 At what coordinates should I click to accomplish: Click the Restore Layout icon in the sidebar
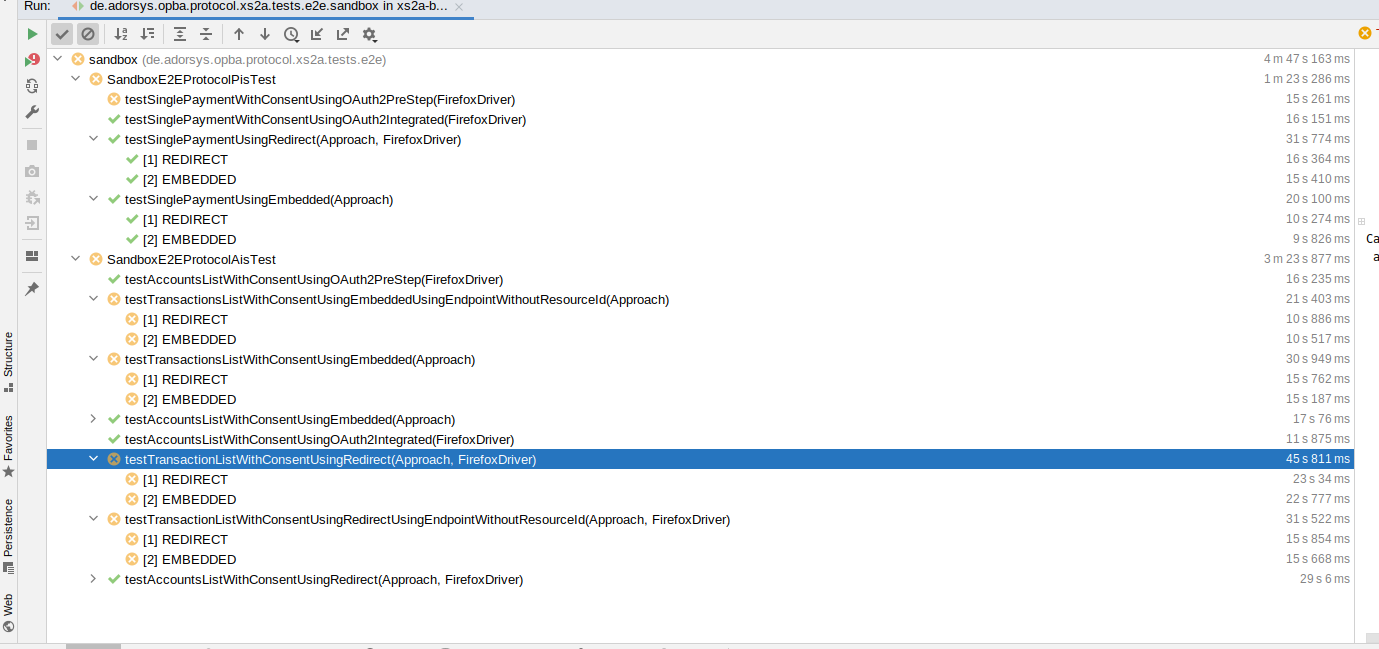(32, 256)
